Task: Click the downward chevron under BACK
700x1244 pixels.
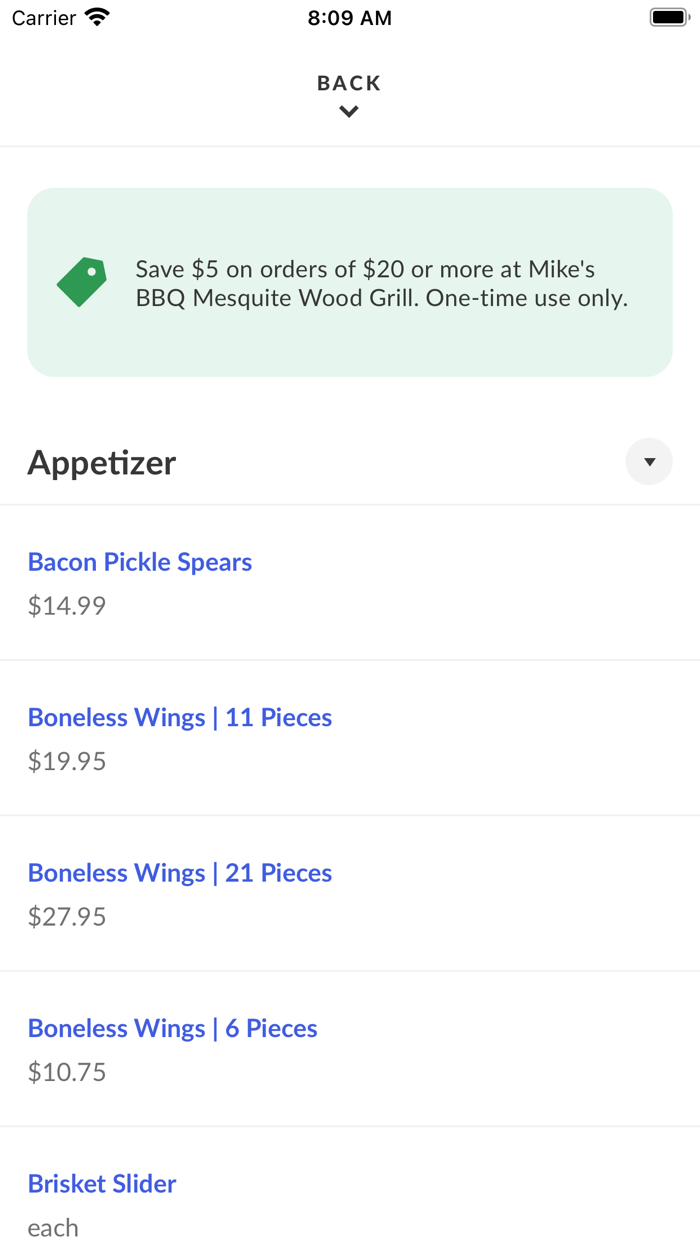Action: [x=348, y=111]
